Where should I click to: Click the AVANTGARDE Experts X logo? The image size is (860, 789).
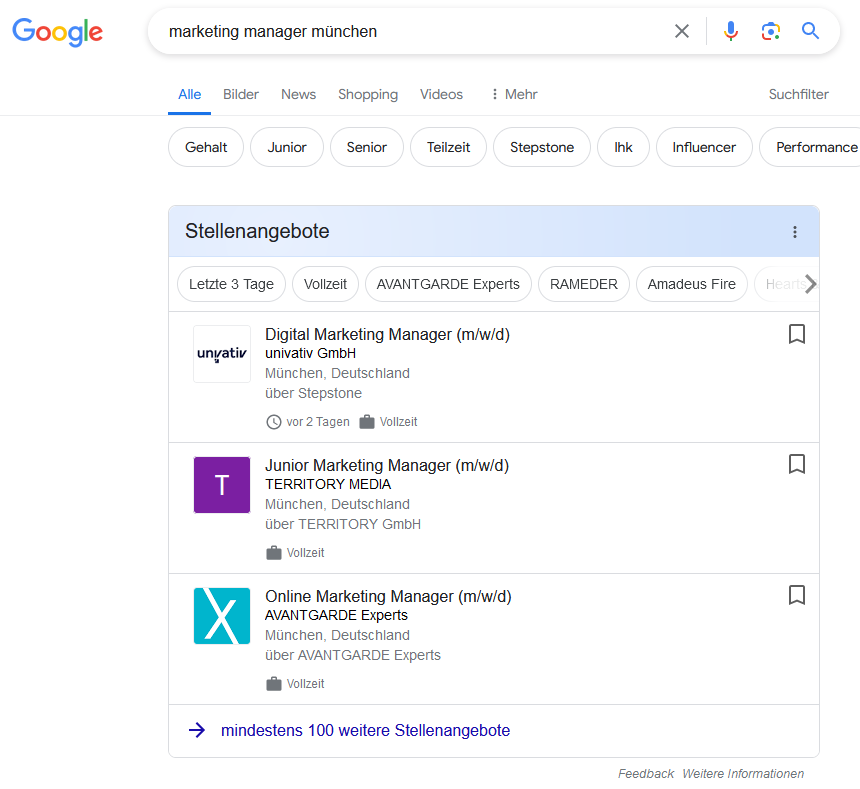(222, 616)
